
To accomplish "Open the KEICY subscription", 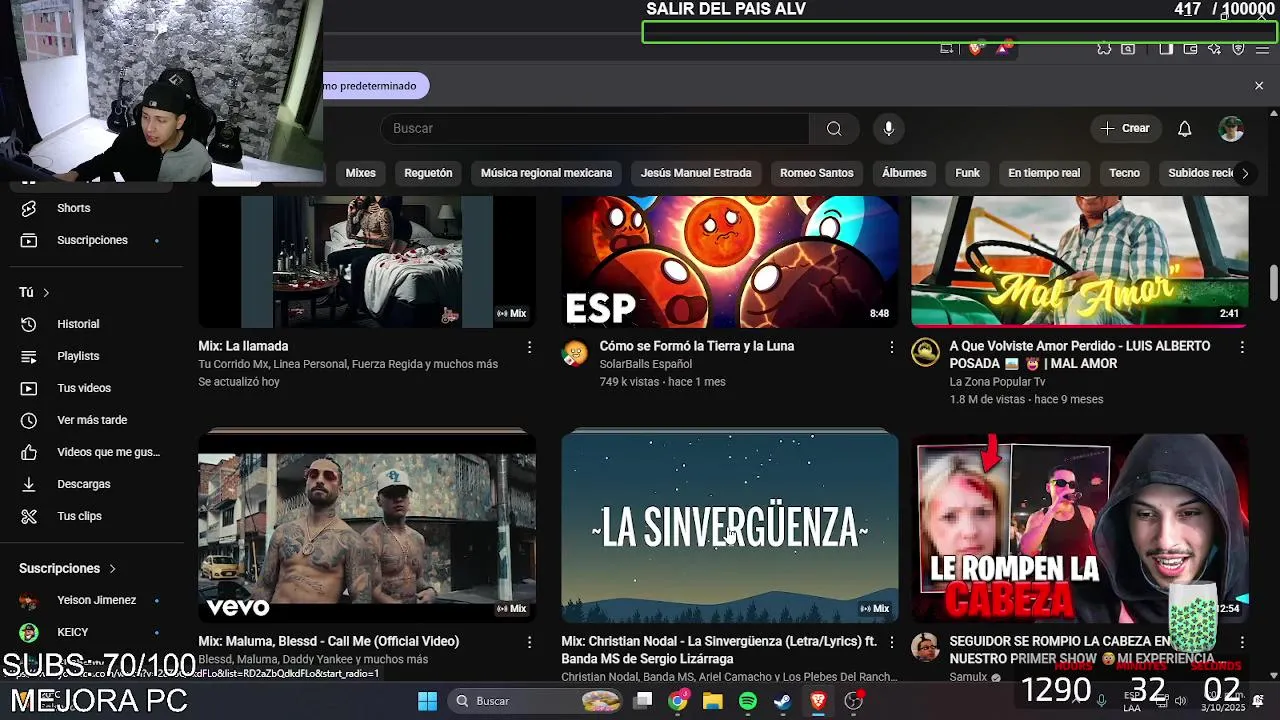I will coord(92,632).
